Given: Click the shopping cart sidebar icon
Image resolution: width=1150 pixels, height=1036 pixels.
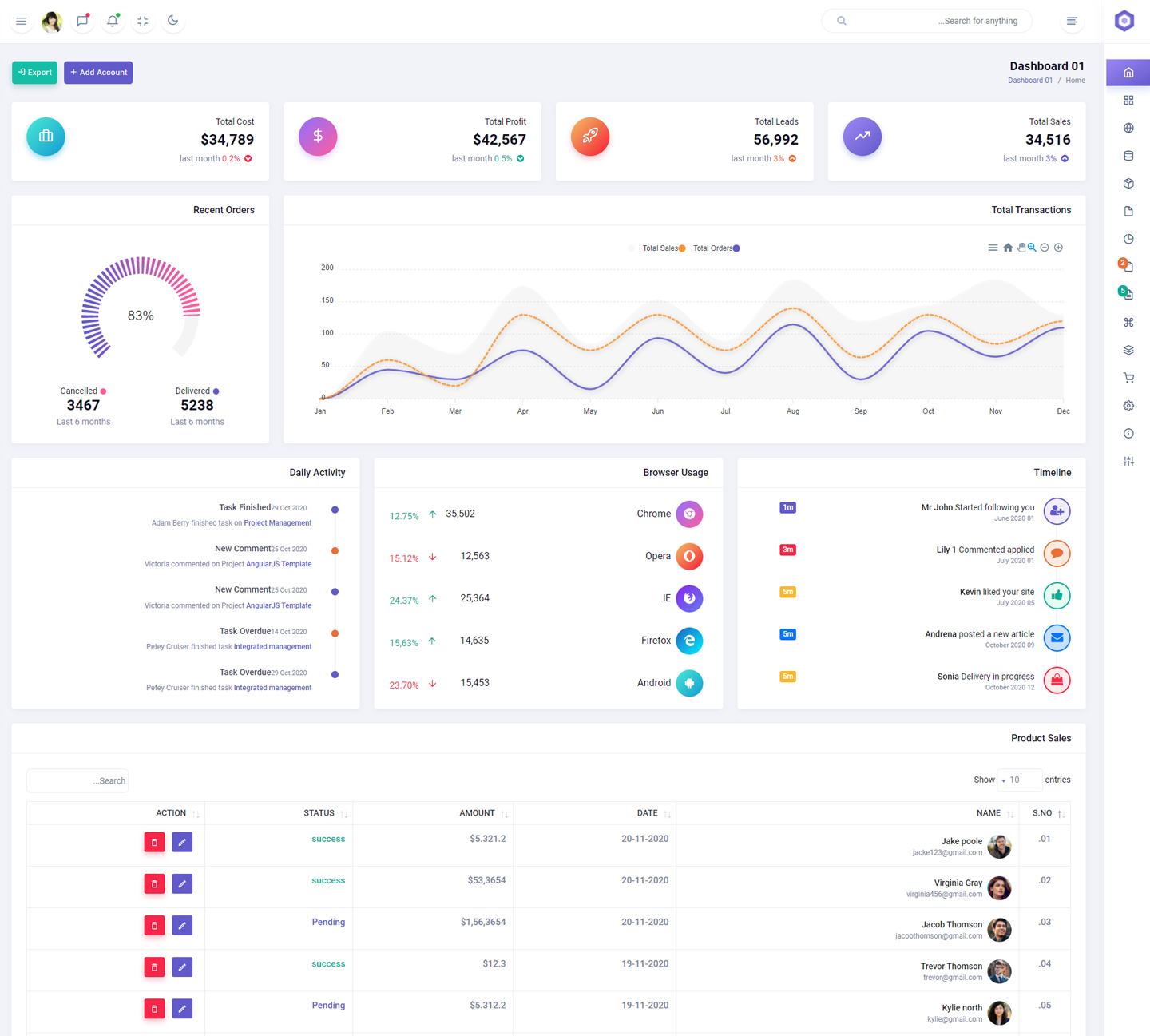Looking at the screenshot, I should 1128,378.
